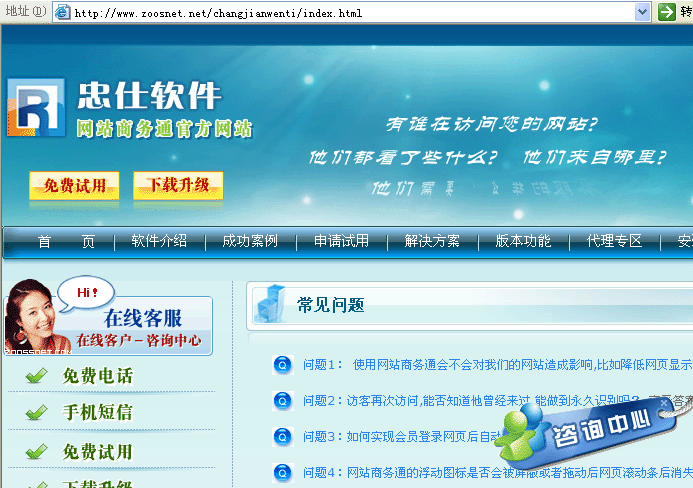Open the 软件介绍 navigation menu item
Viewport: 693px width, 488px height.
tap(159, 241)
